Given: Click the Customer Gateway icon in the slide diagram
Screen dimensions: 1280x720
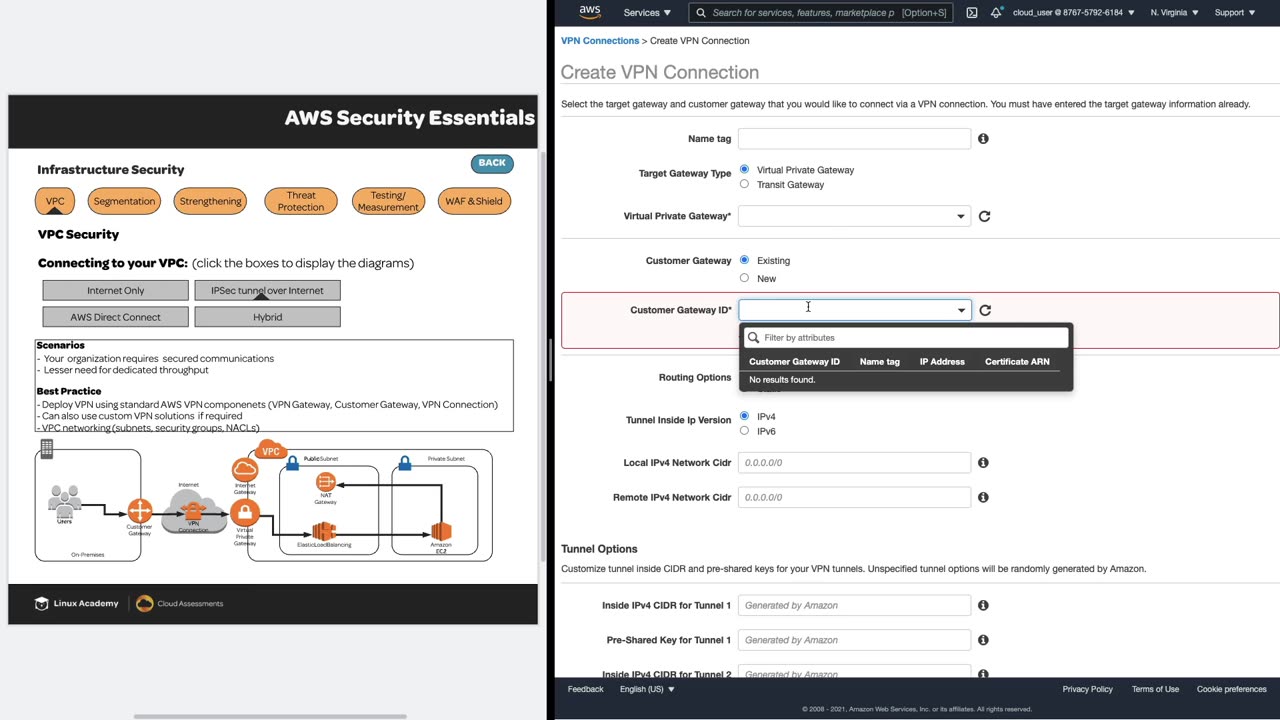Looking at the screenshot, I should (139, 512).
